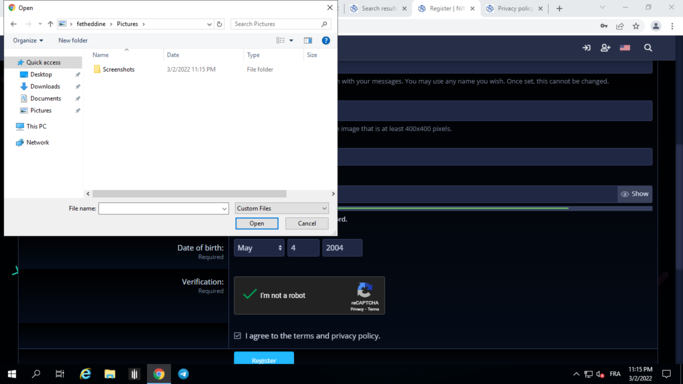
Task: Open Task View on the taskbar
Action: pos(60,374)
